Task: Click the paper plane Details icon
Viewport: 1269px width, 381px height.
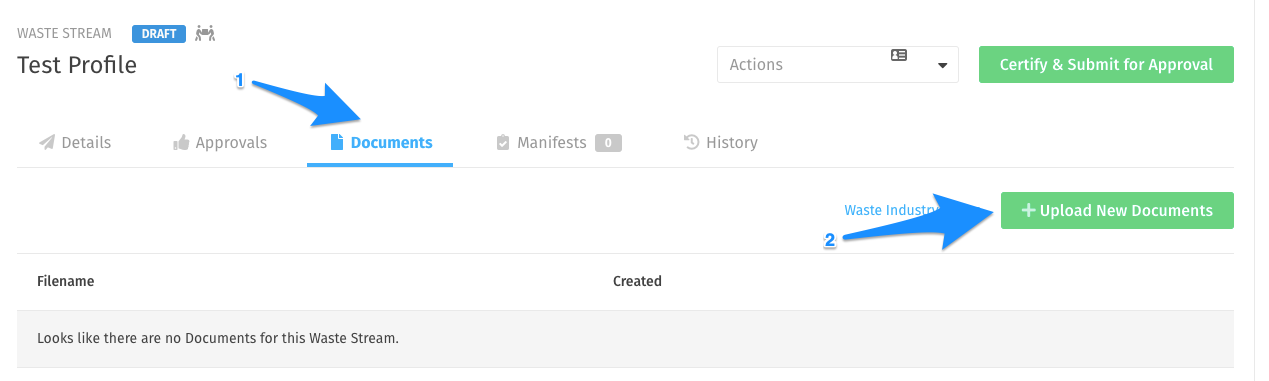Action: tap(46, 143)
